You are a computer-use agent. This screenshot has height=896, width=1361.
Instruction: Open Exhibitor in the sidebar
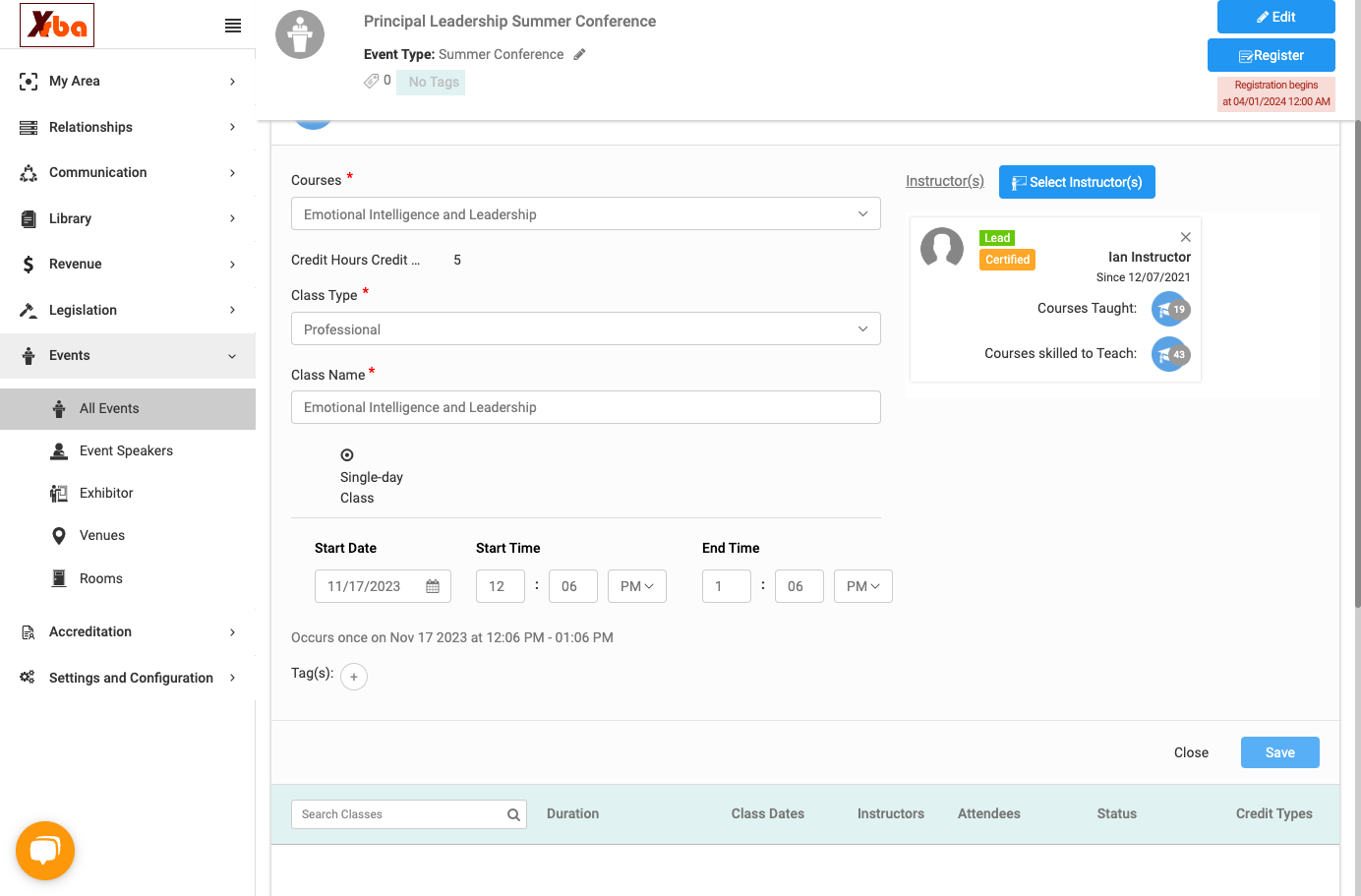[128, 493]
